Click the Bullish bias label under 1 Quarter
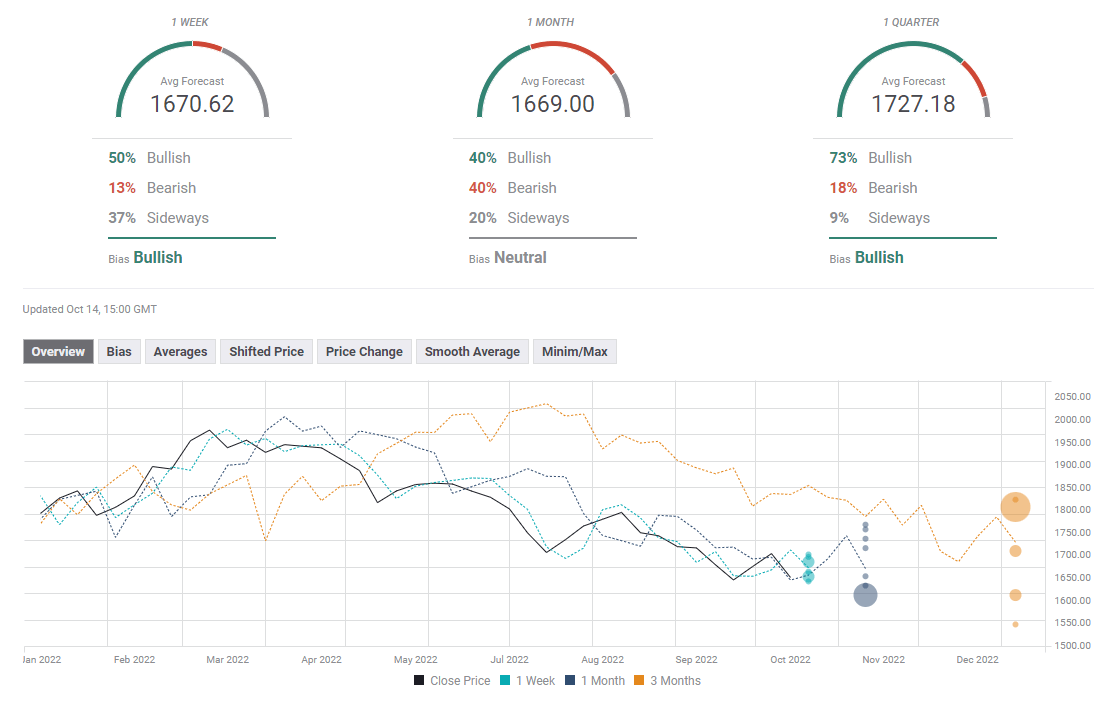Viewport: 1107px width, 704px height. (x=879, y=257)
